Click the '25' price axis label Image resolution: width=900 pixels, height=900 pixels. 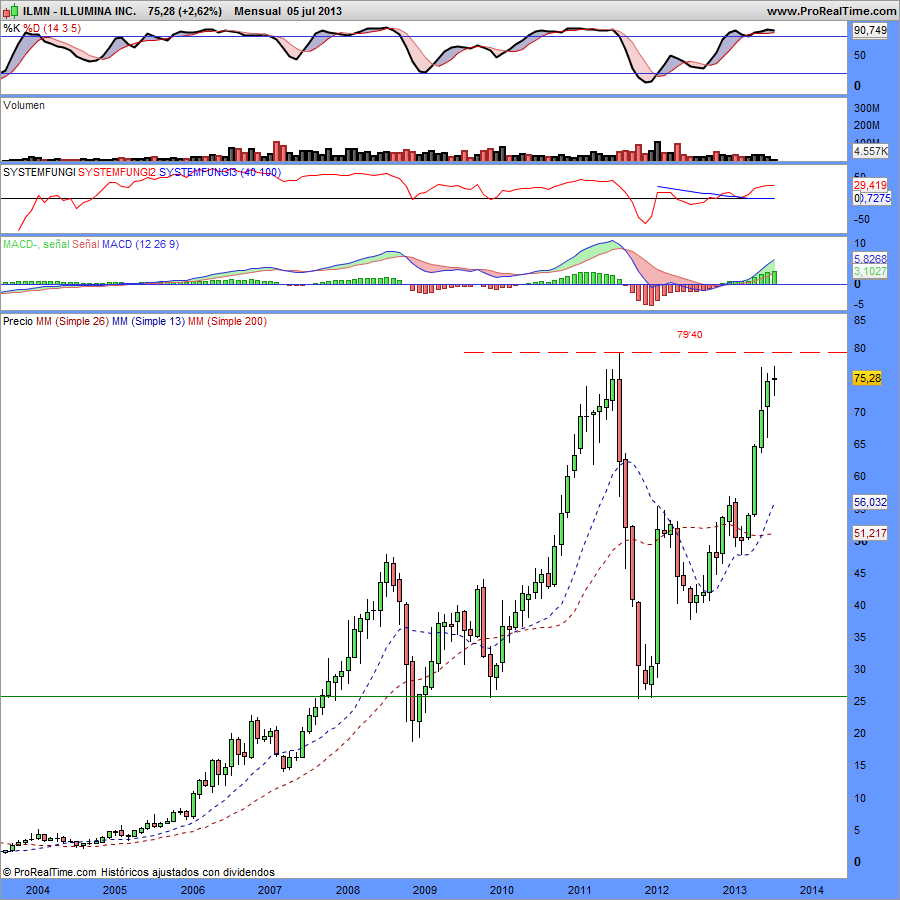860,701
